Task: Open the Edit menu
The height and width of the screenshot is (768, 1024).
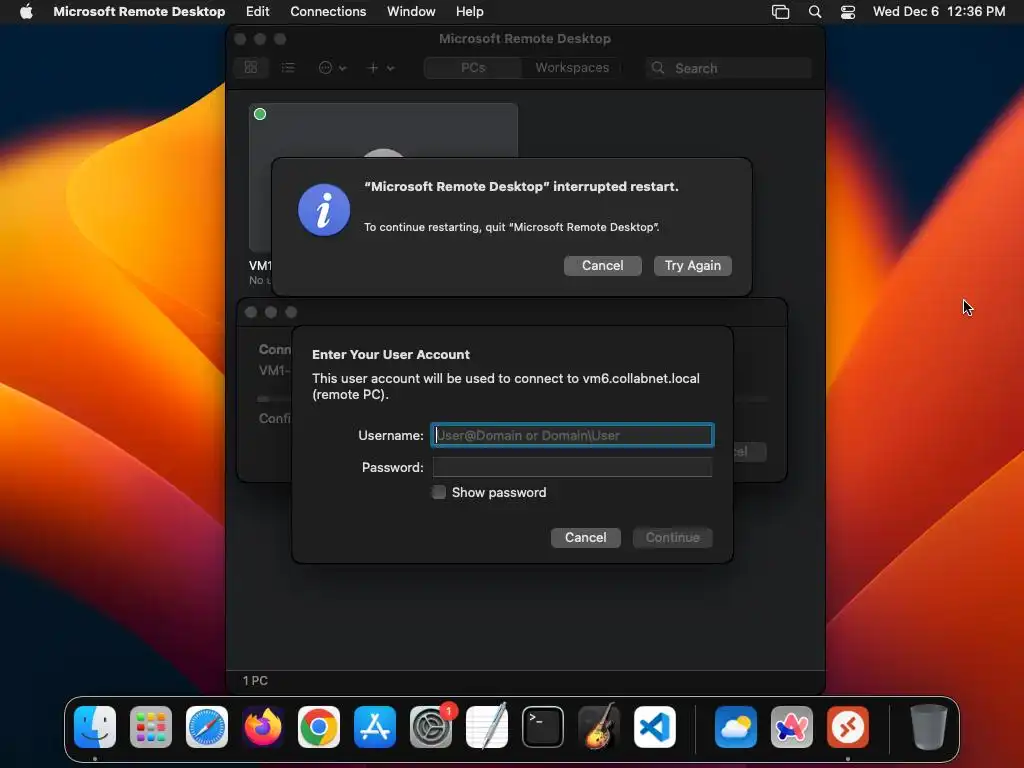Action: click(257, 11)
